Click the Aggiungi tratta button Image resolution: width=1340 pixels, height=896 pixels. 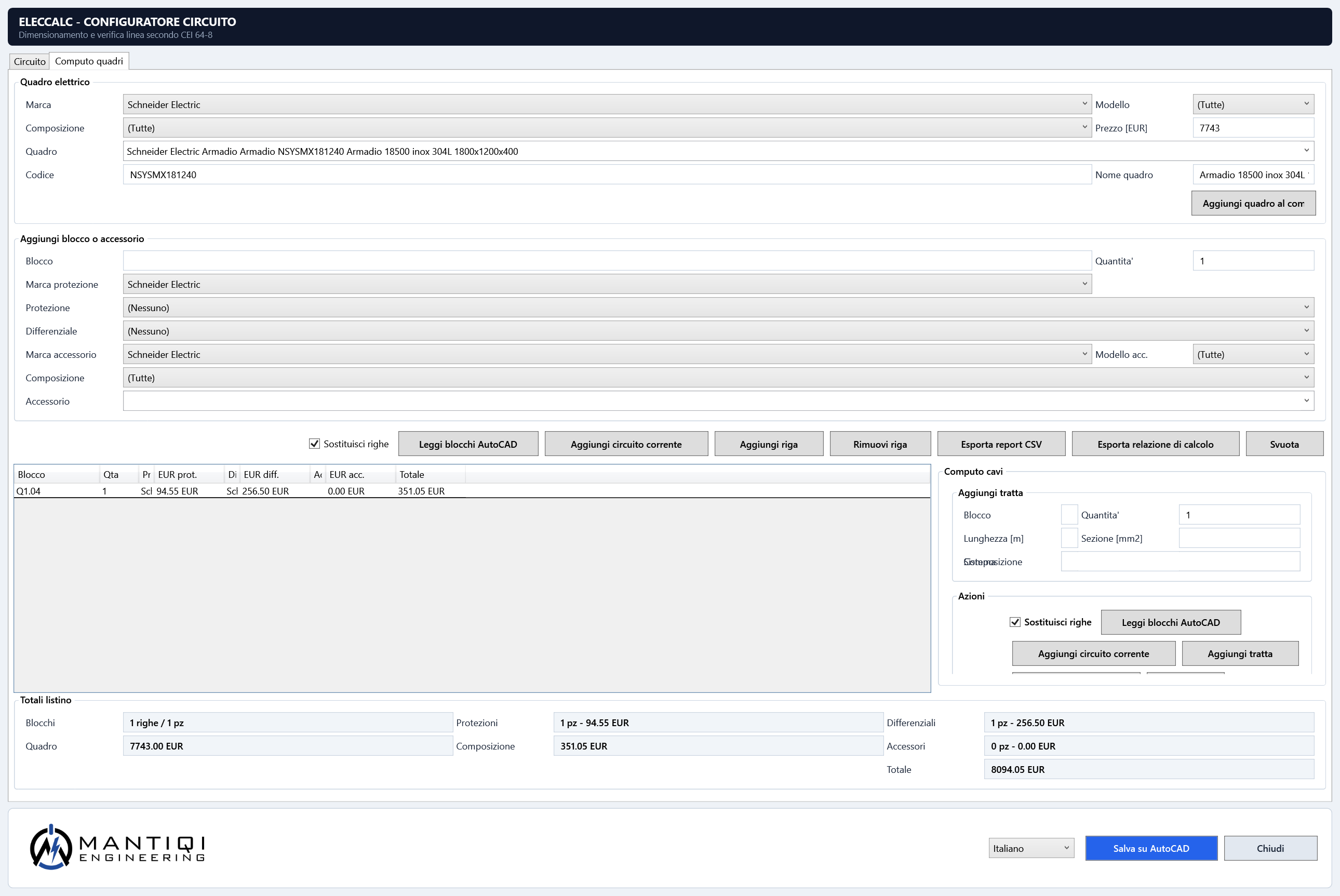(1240, 654)
